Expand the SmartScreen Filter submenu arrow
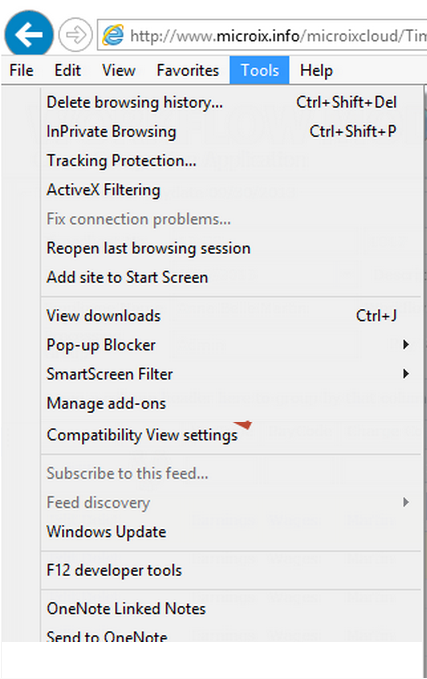 pyautogui.click(x=405, y=374)
